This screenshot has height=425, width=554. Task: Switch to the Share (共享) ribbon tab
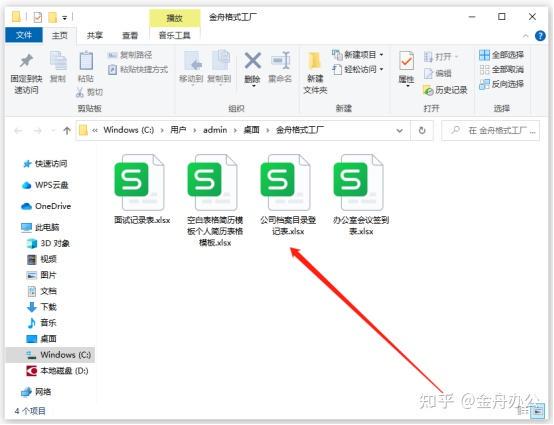(95, 36)
